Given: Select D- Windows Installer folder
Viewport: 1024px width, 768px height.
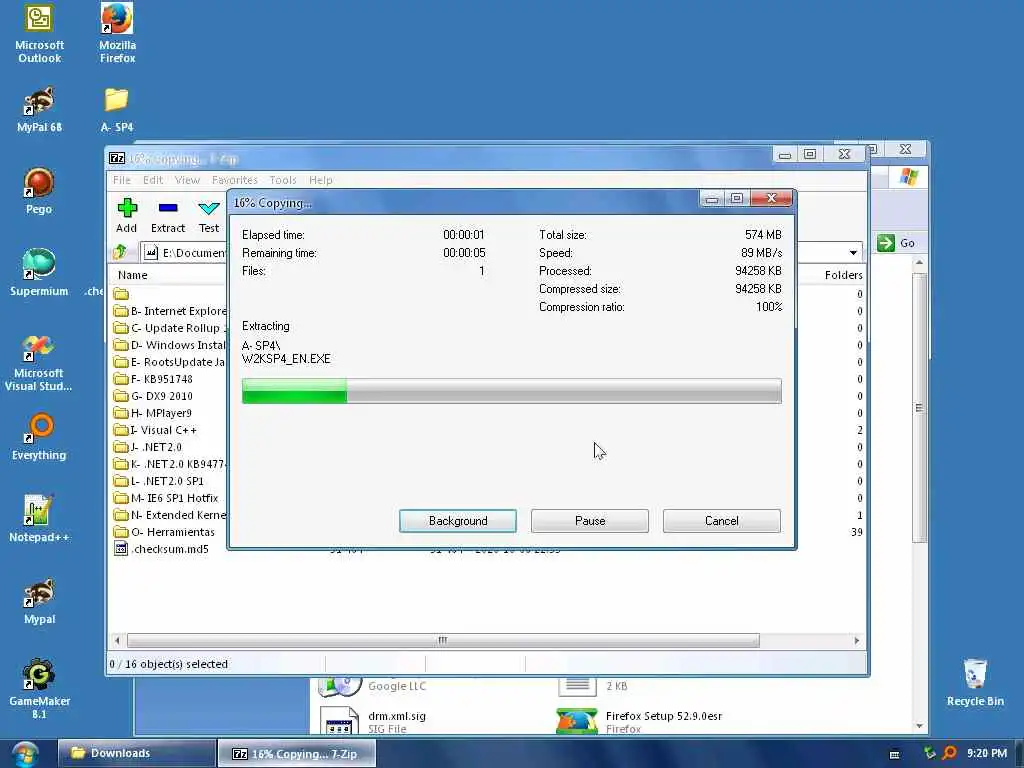Looking at the screenshot, I should (170, 345).
